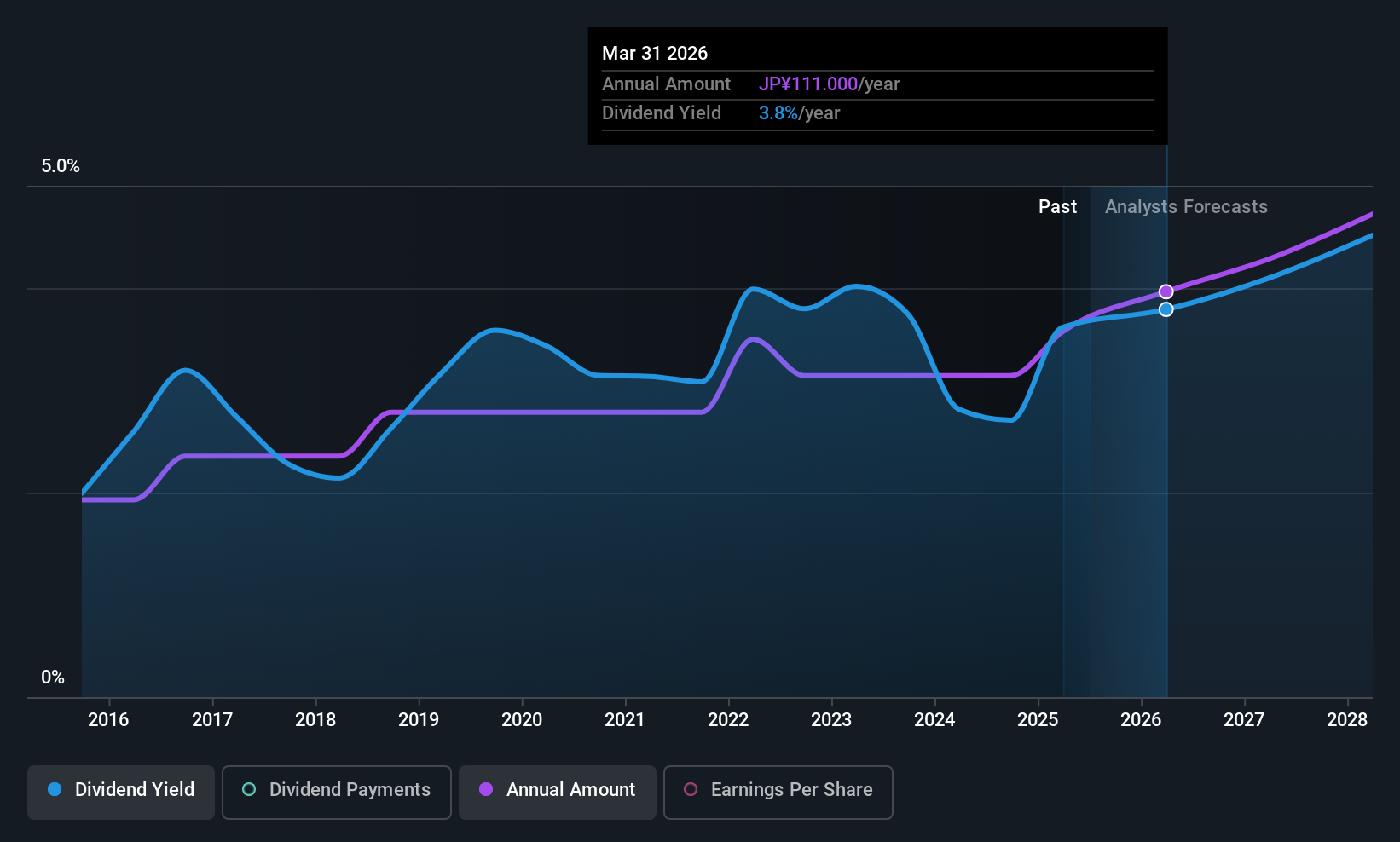
Task: Click the 2021 x-axis label
Action: pyautogui.click(x=625, y=720)
